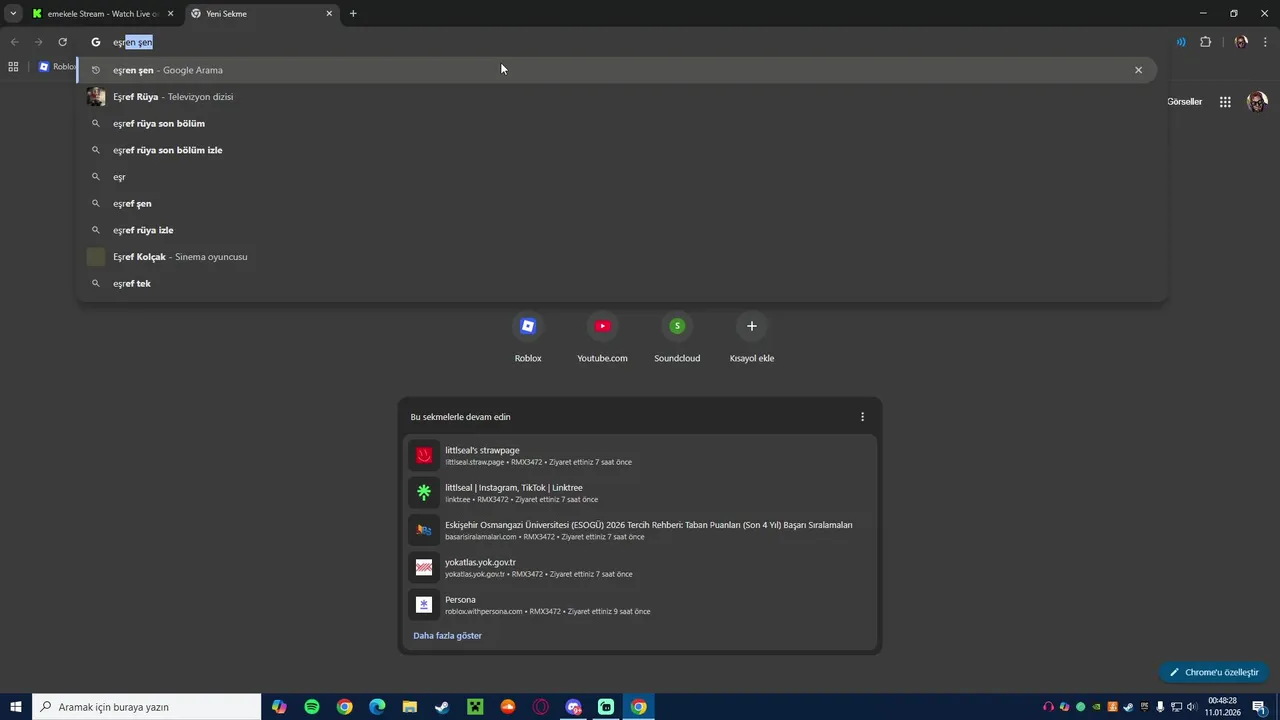Click the Chrome'u özelleştir button
Screen dimensions: 1280x720
[x=1214, y=672]
